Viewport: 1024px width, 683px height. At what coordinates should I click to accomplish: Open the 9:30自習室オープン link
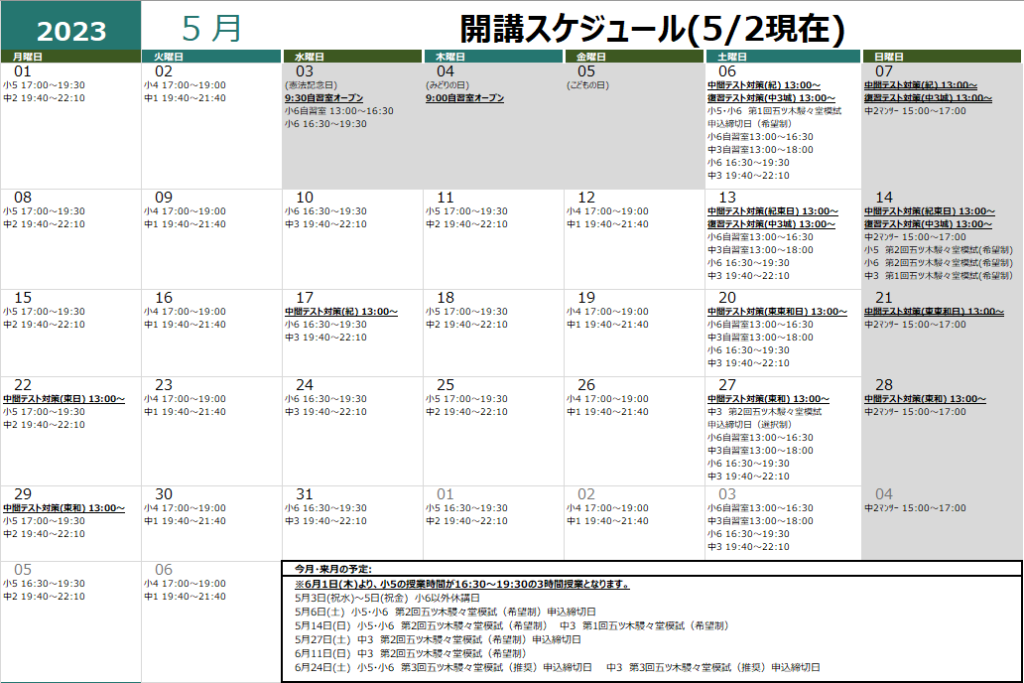[325, 98]
